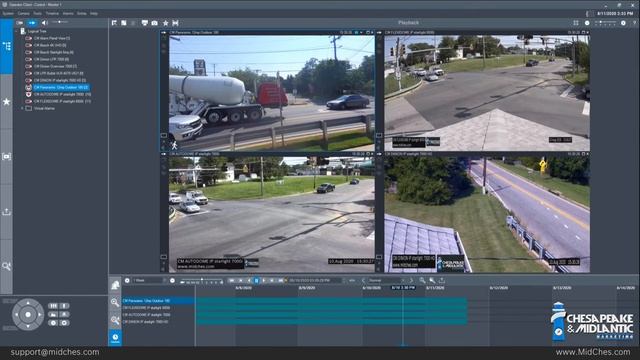Click the play reverse button
640x360 pixels.
(x=249, y=281)
